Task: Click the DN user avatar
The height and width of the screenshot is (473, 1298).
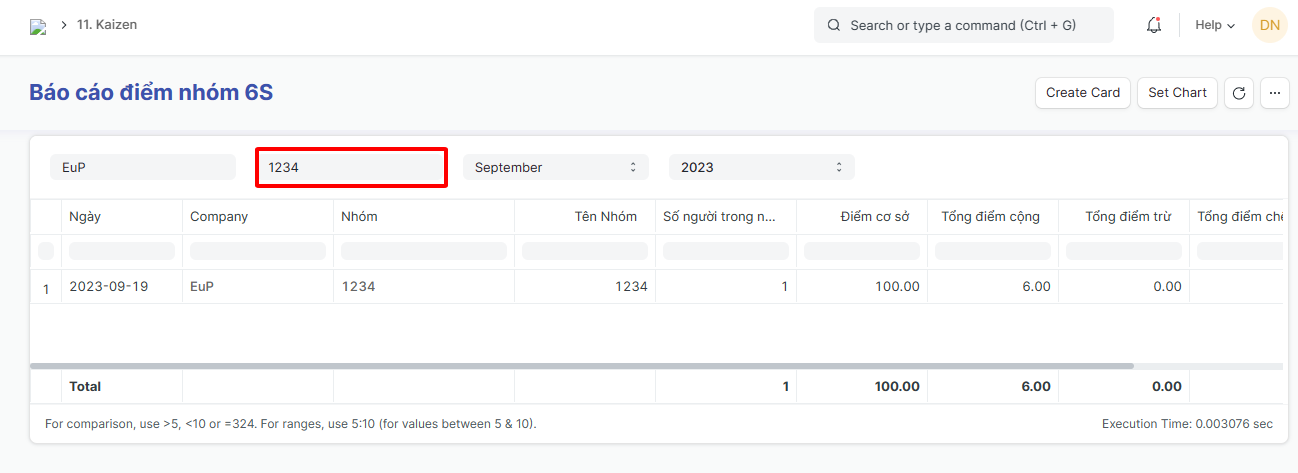Action: pyautogui.click(x=1269, y=25)
